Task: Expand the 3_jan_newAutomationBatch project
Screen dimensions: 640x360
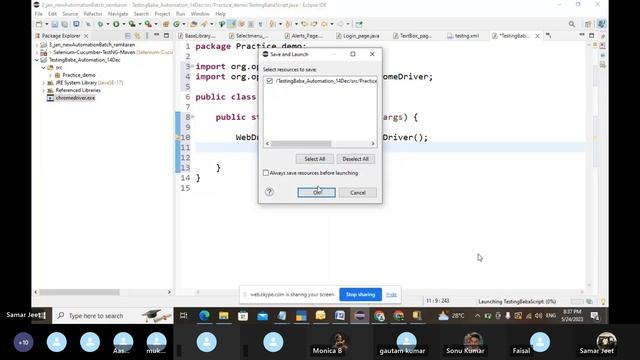Action: coord(37,45)
